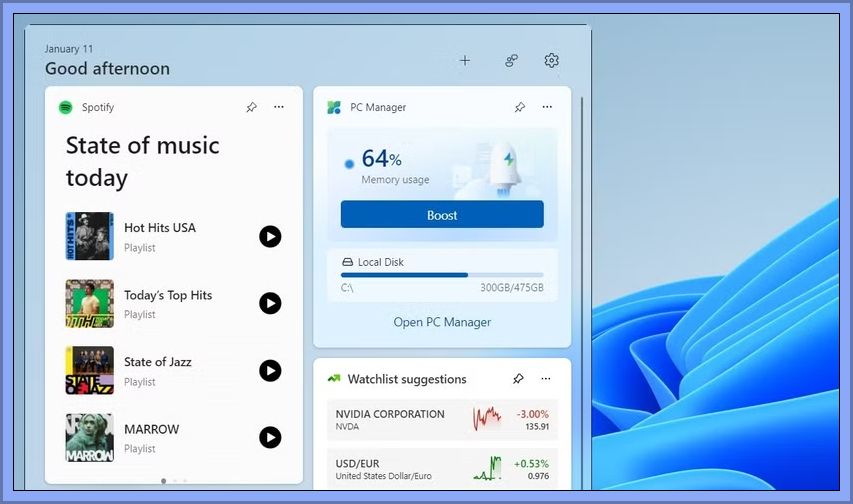This screenshot has width=853, height=504.
Task: Click the 'Hot Hits USA' title text
Action: pyautogui.click(x=160, y=228)
